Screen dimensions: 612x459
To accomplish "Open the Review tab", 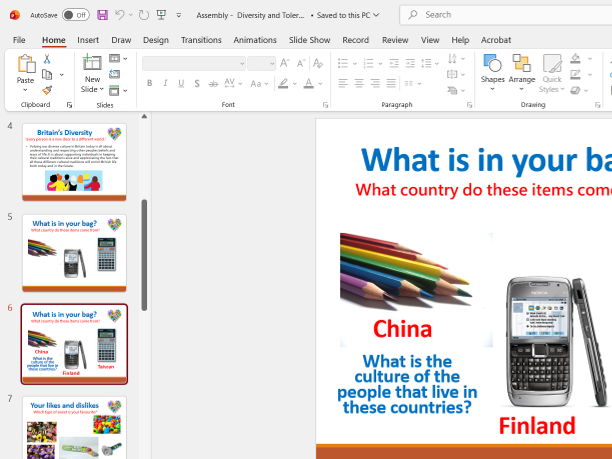I will pos(395,40).
